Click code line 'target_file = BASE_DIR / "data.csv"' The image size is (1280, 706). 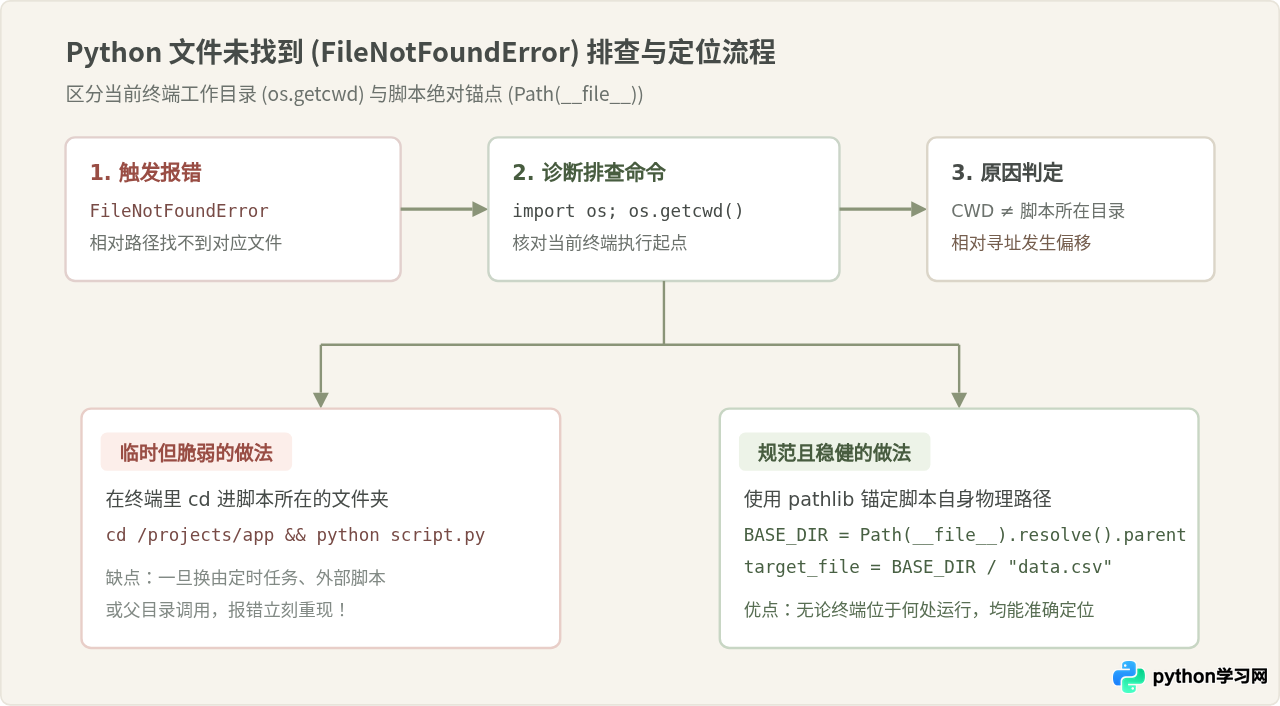[929, 567]
